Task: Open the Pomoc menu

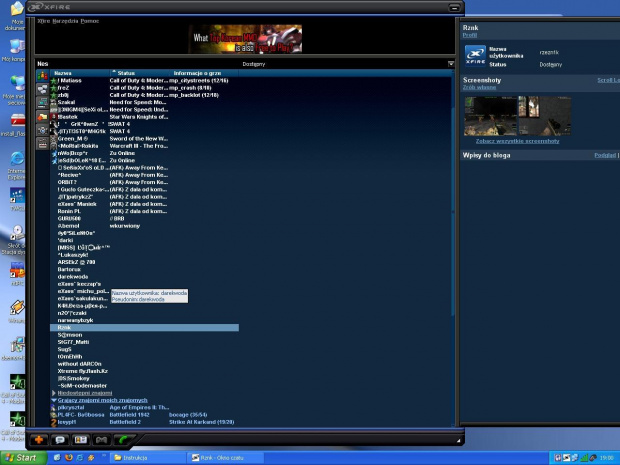Action: (x=90, y=21)
